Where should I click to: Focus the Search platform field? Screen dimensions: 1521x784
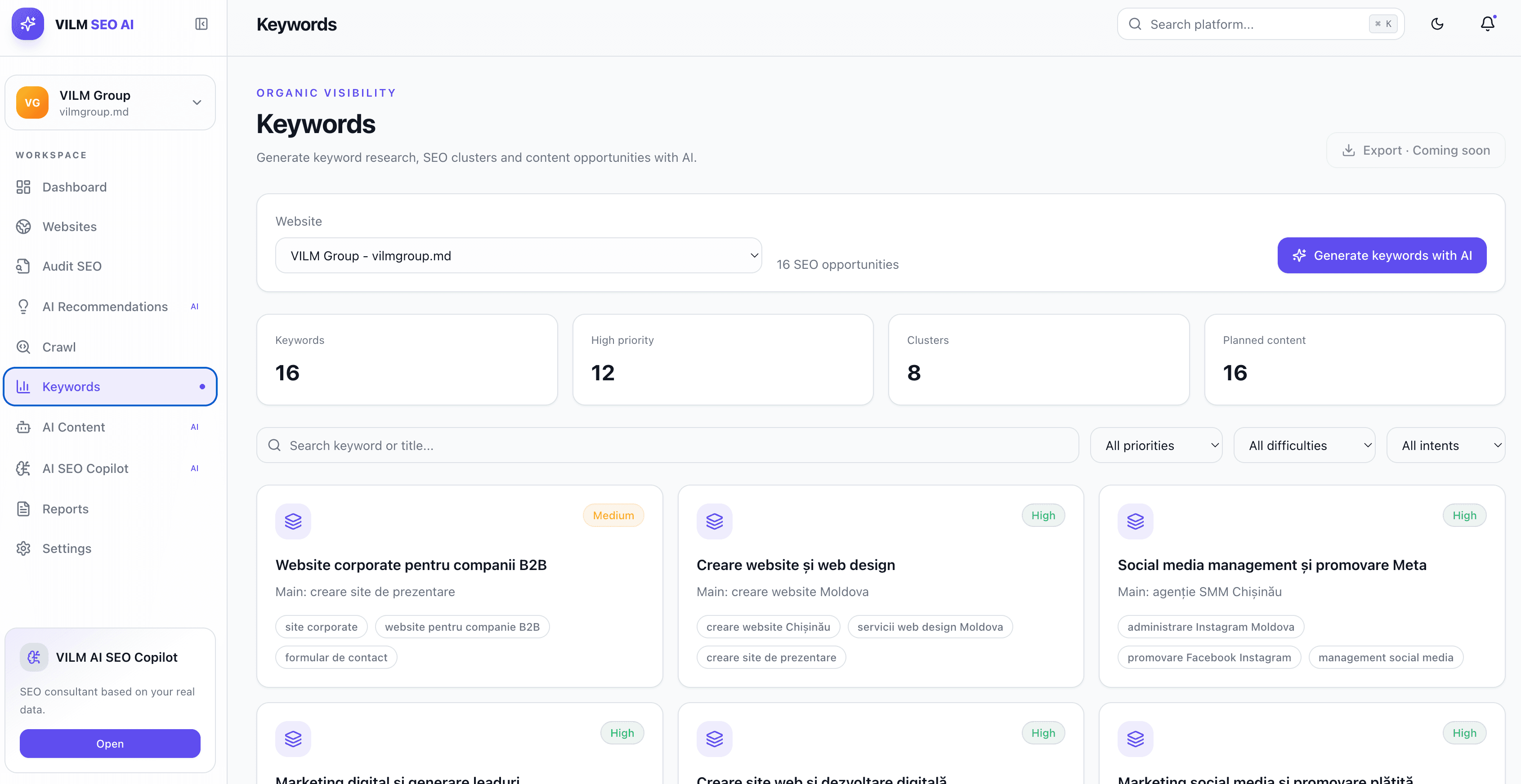click(1261, 24)
